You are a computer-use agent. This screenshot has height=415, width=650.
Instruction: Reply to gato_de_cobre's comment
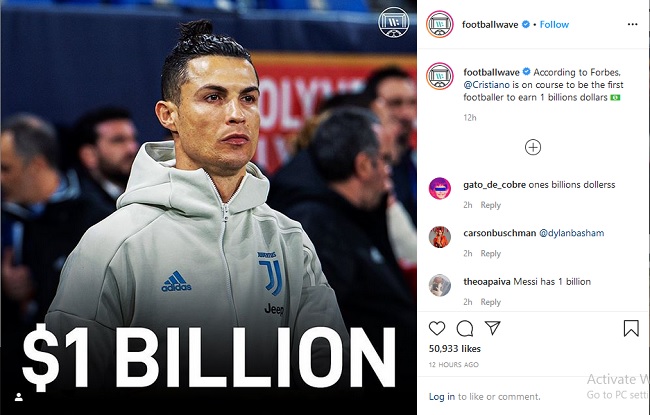pos(490,205)
